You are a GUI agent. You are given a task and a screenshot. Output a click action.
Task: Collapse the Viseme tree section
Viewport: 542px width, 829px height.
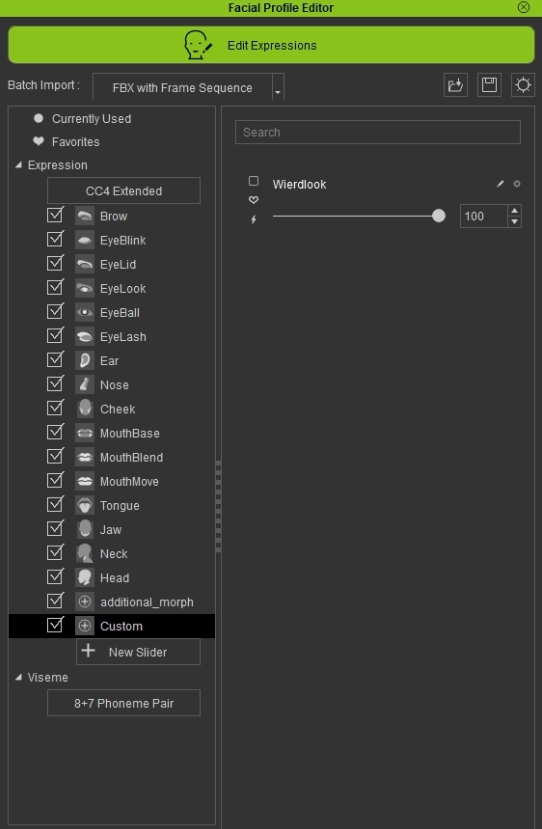[x=19, y=677]
